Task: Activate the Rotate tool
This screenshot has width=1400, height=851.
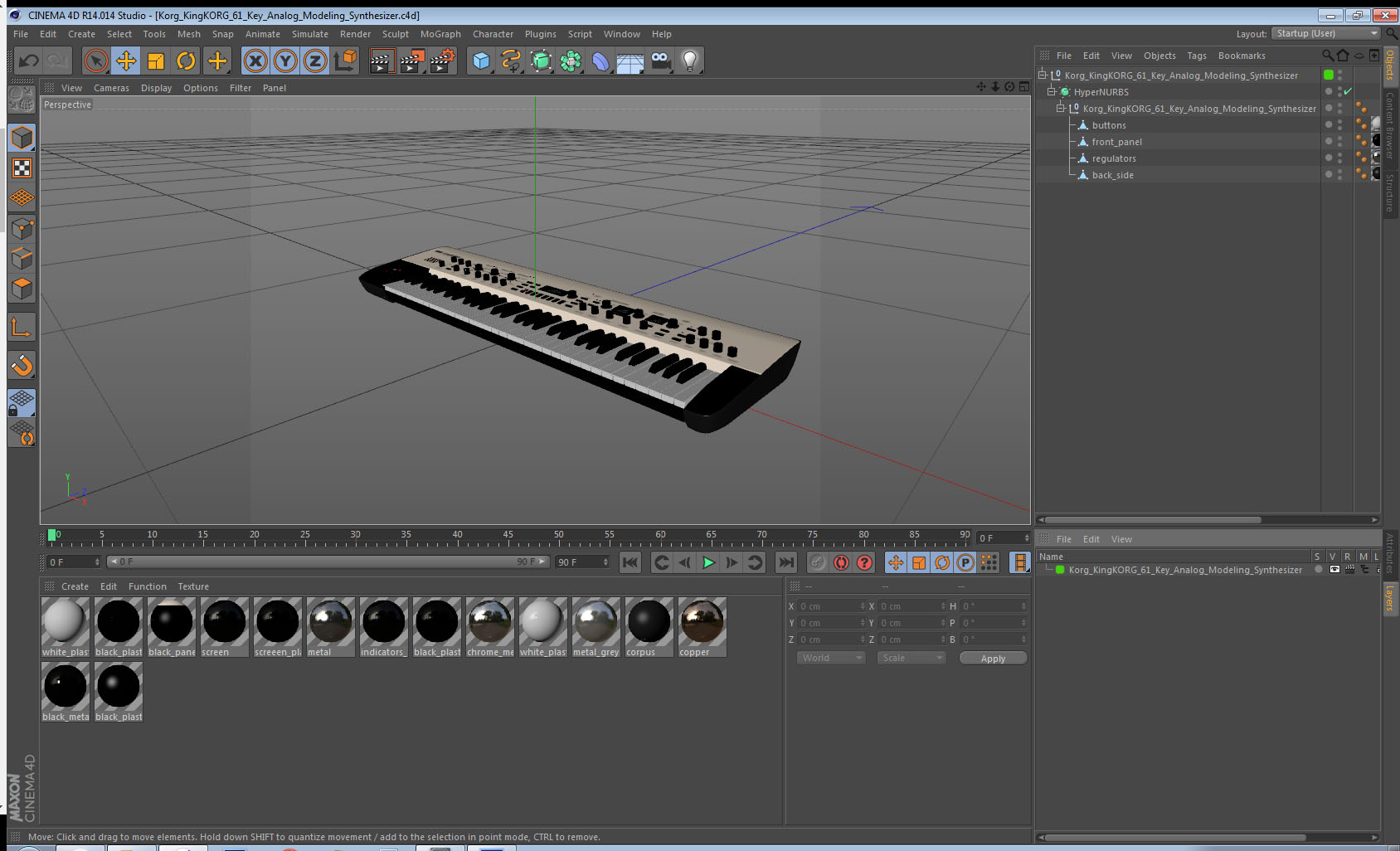Action: tap(186, 61)
